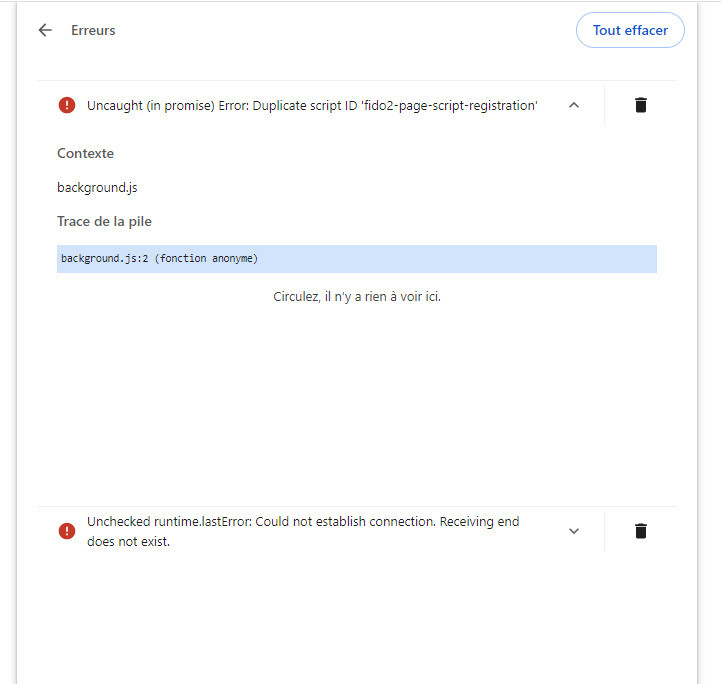721x684 pixels.
Task: Click the Trace de la pile heading
Action: coord(104,221)
